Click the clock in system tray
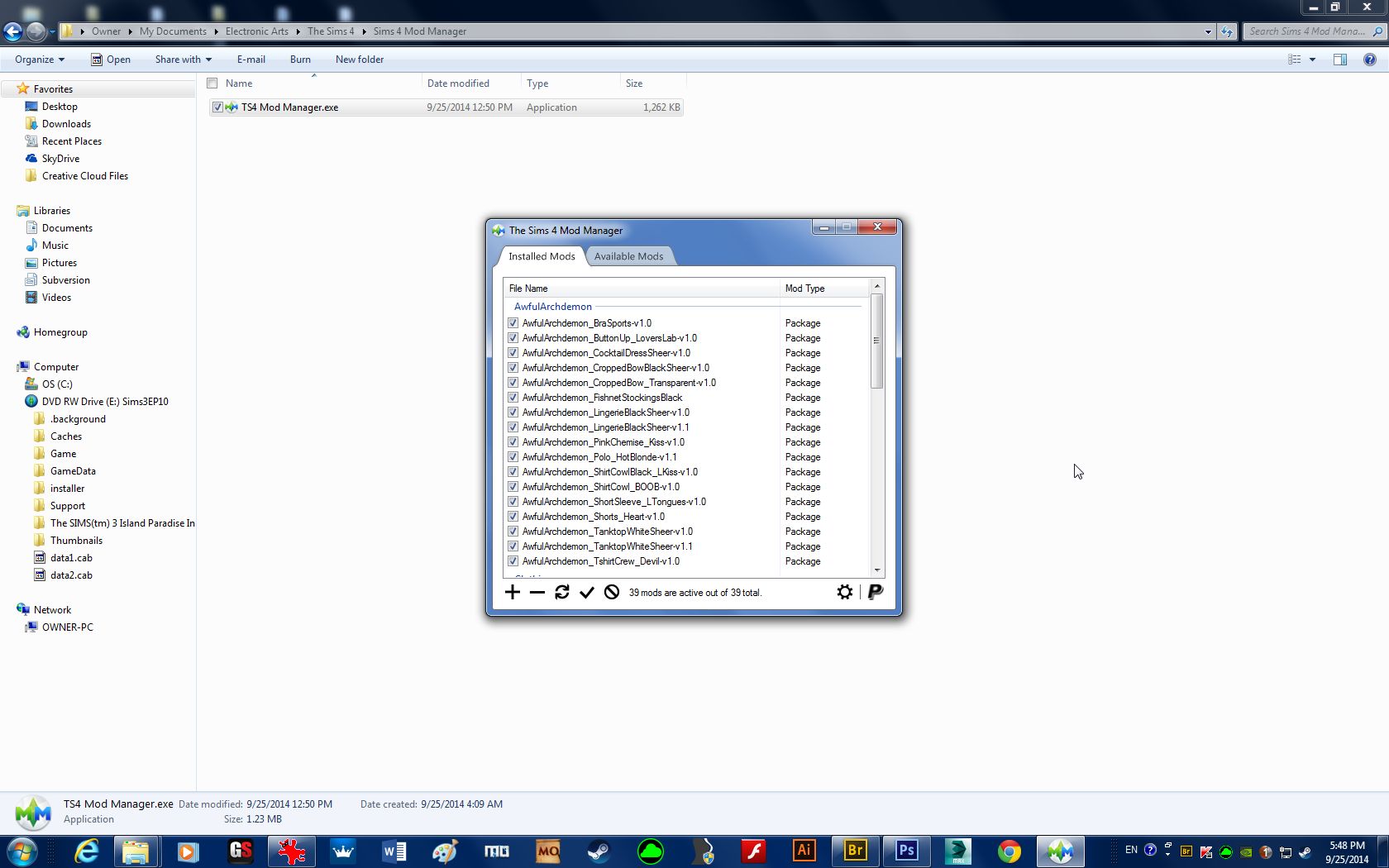 point(1347,852)
